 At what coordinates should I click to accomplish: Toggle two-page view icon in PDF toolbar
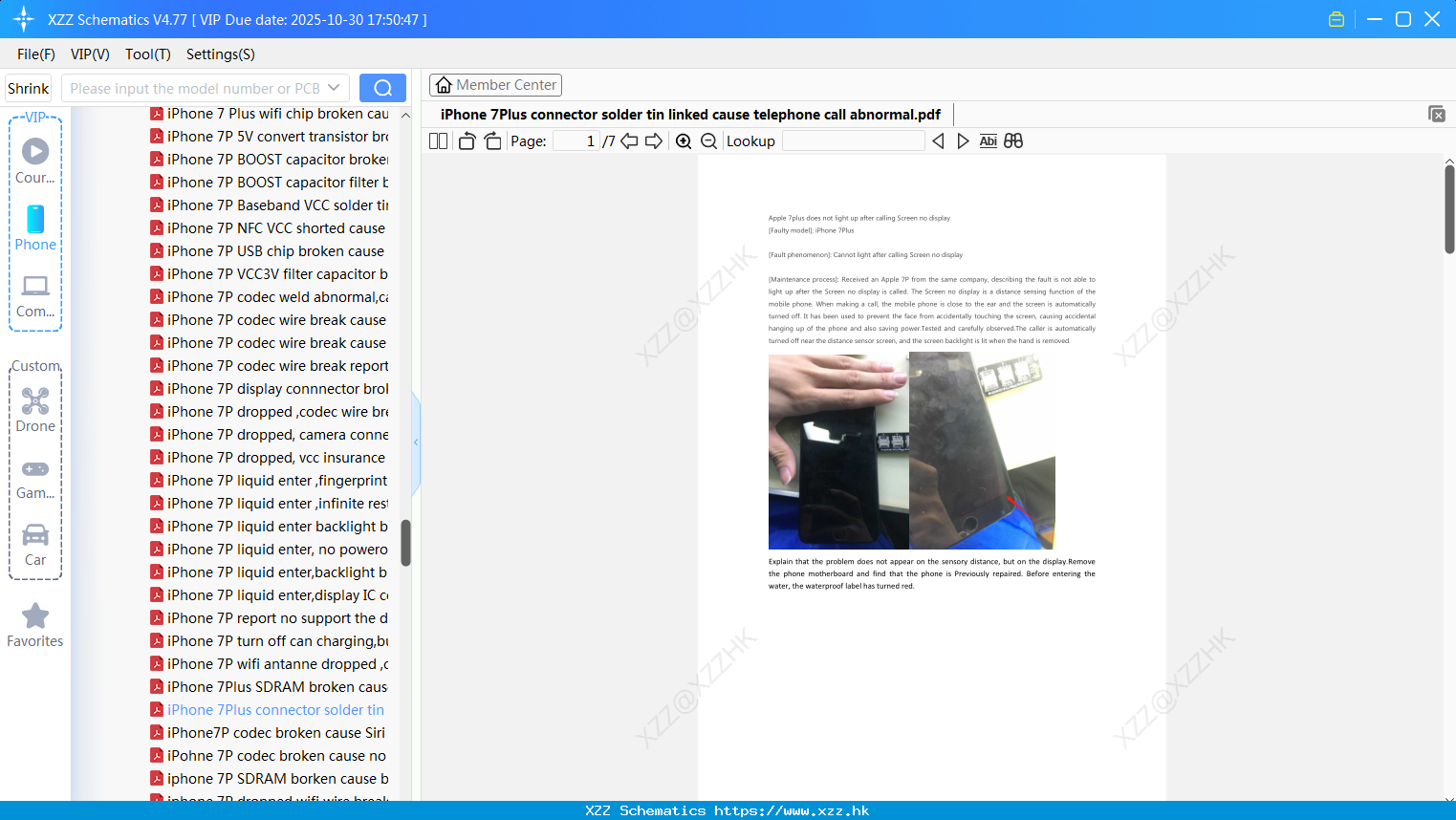(x=438, y=141)
